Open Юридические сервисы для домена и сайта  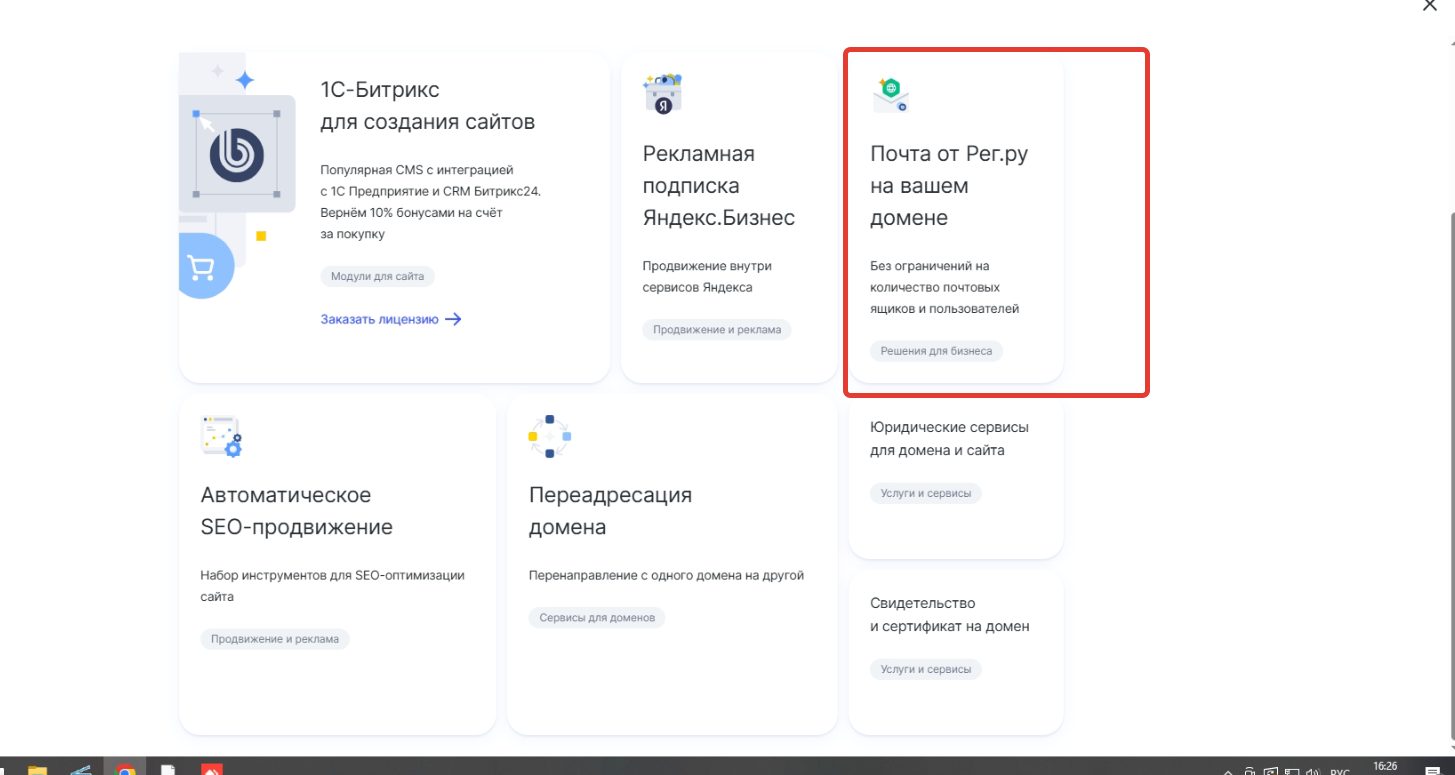coord(949,438)
